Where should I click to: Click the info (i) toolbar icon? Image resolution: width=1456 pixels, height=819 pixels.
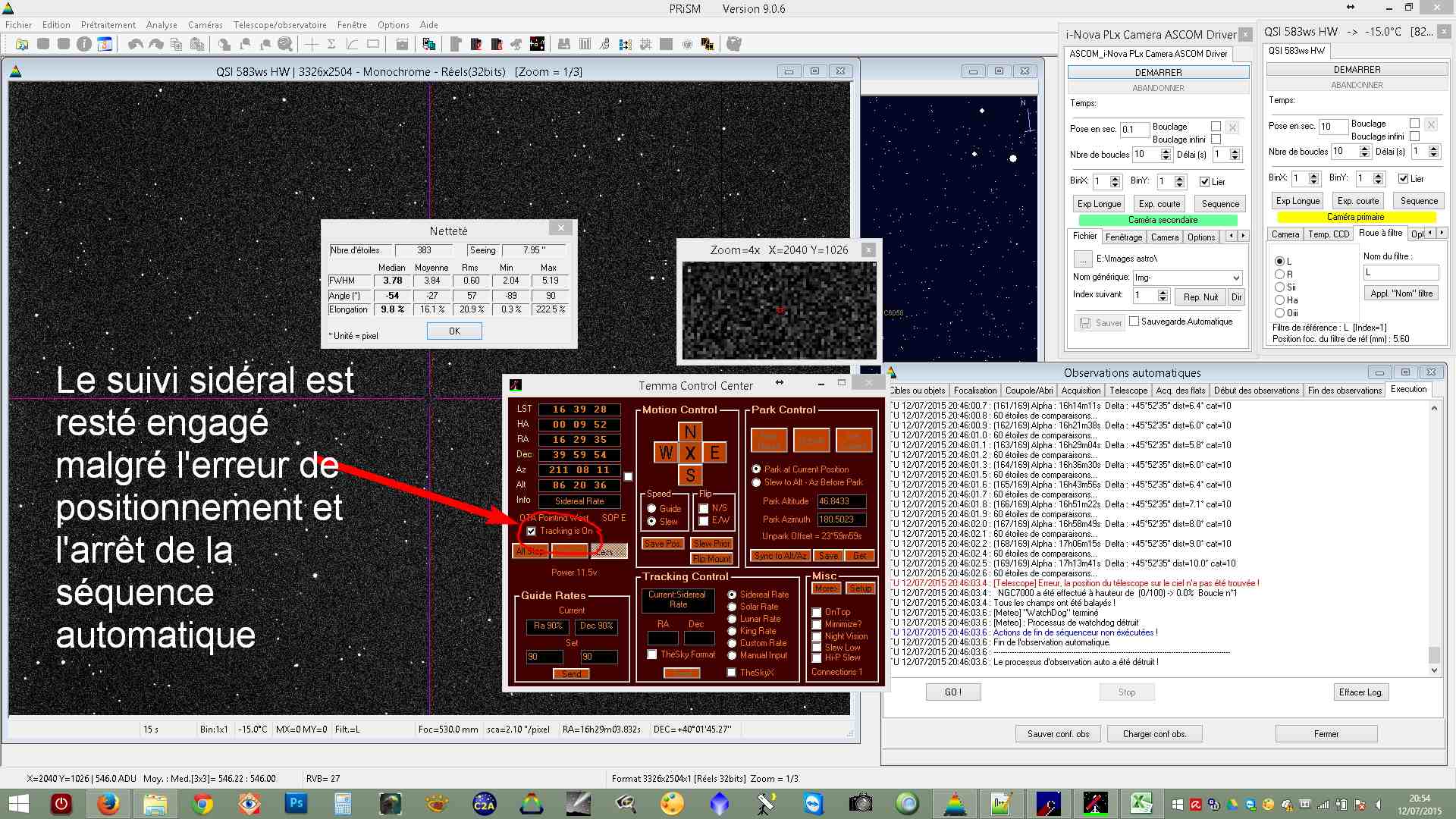pyautogui.click(x=84, y=44)
